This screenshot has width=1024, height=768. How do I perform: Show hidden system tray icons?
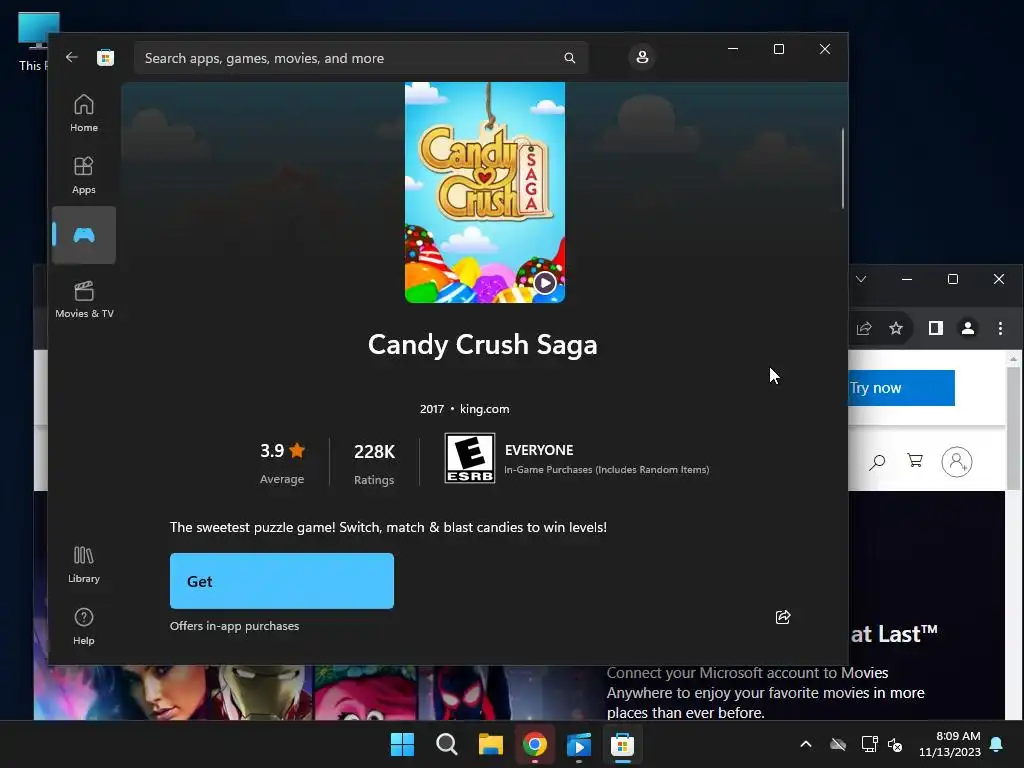(806, 744)
